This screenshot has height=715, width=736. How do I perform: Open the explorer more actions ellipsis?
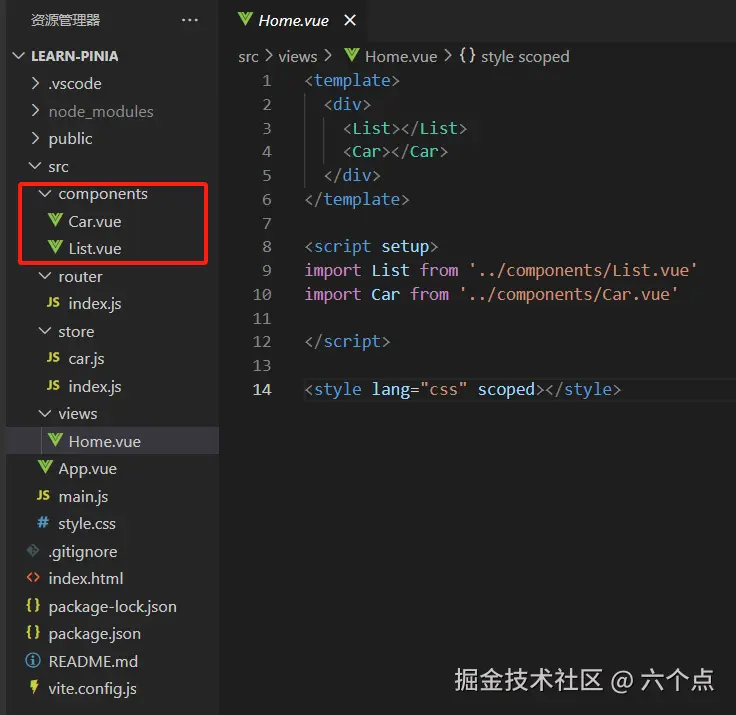[x=190, y=20]
